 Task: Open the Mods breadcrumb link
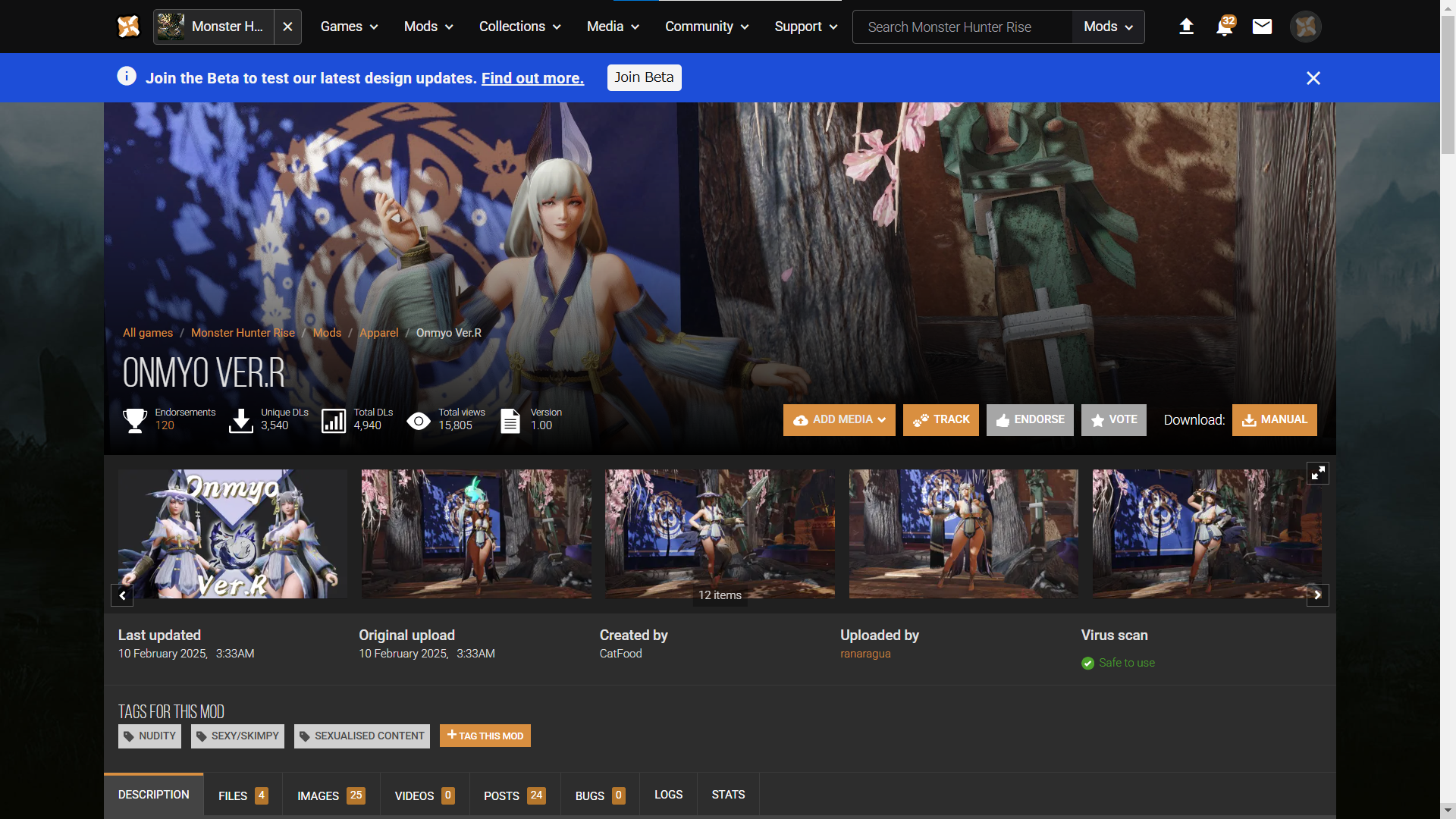pos(327,333)
